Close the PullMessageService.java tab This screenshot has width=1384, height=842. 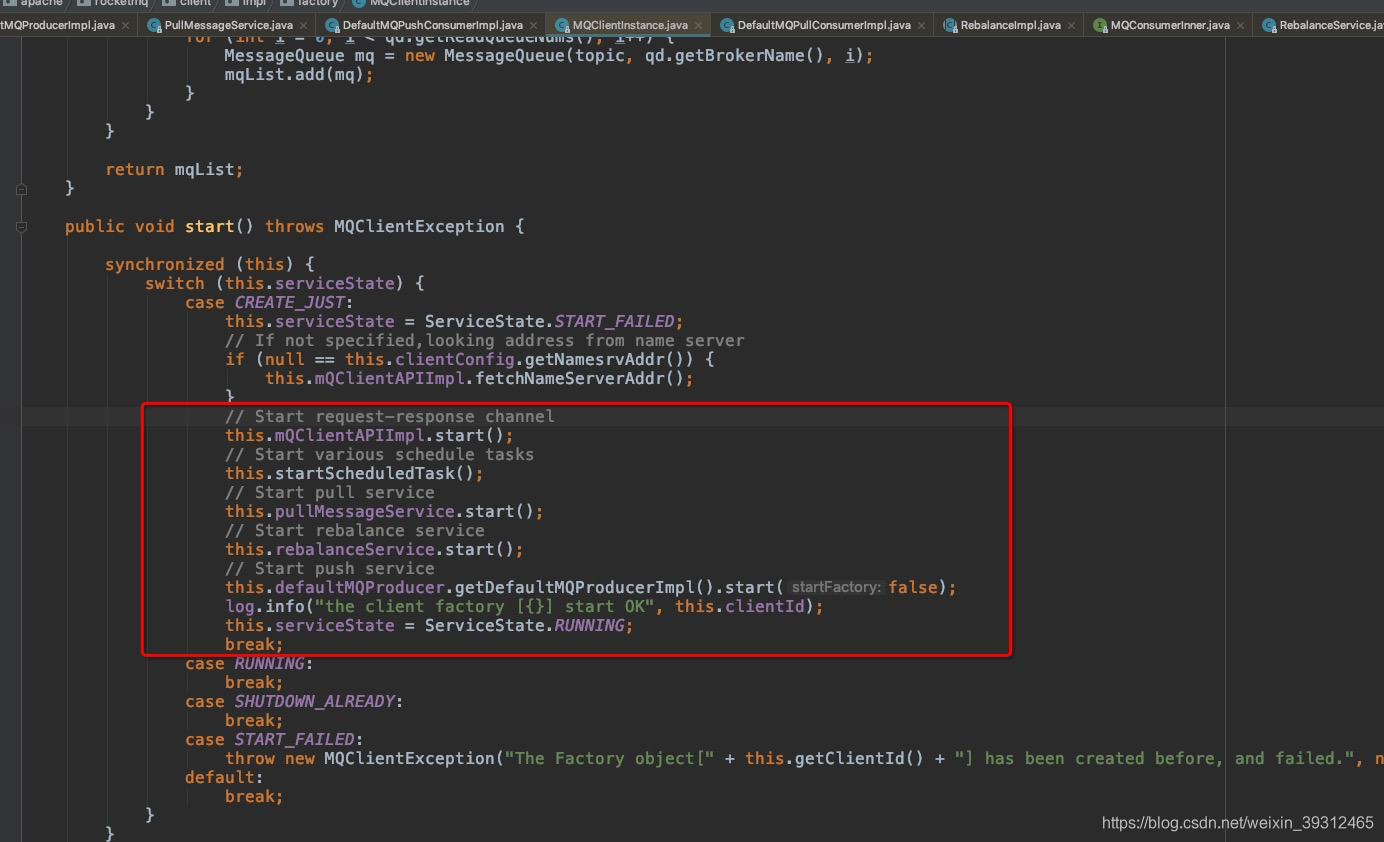click(303, 25)
